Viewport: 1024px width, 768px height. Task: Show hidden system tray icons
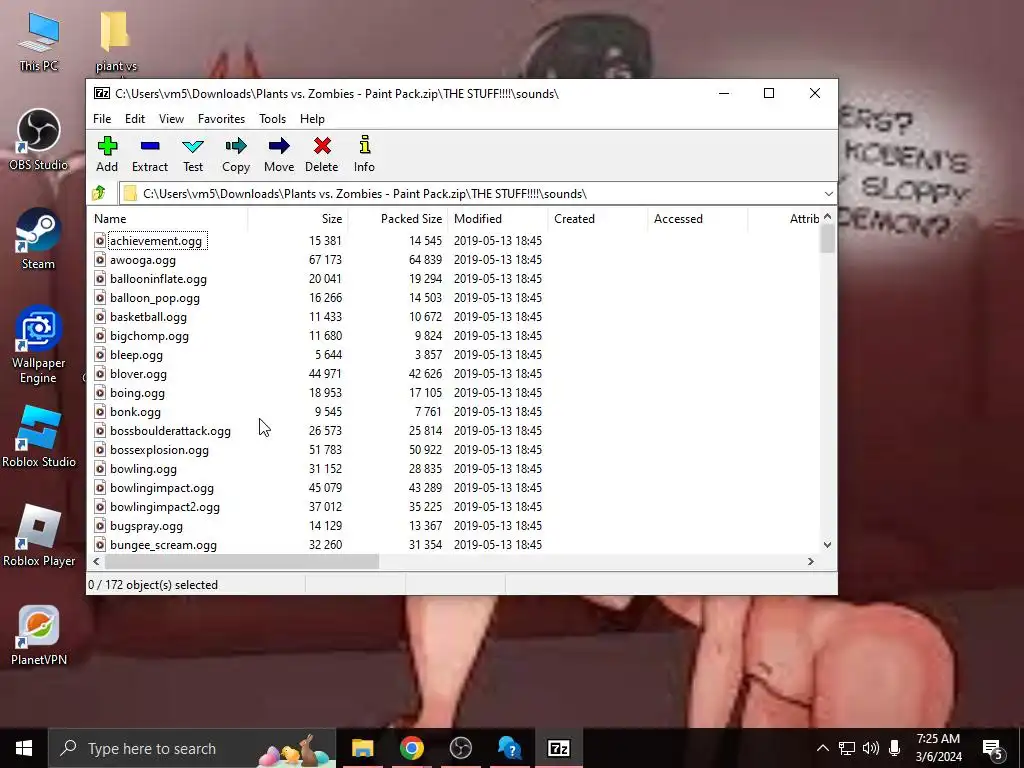823,748
